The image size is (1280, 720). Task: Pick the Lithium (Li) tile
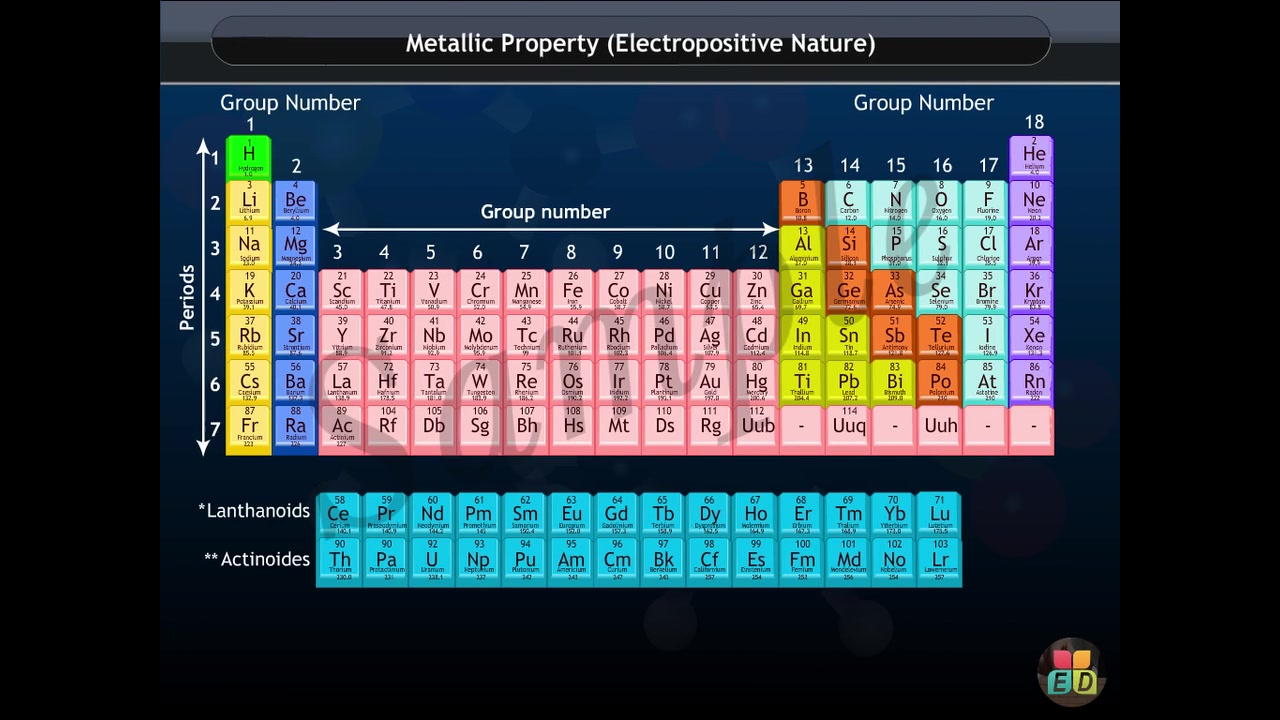coord(249,202)
